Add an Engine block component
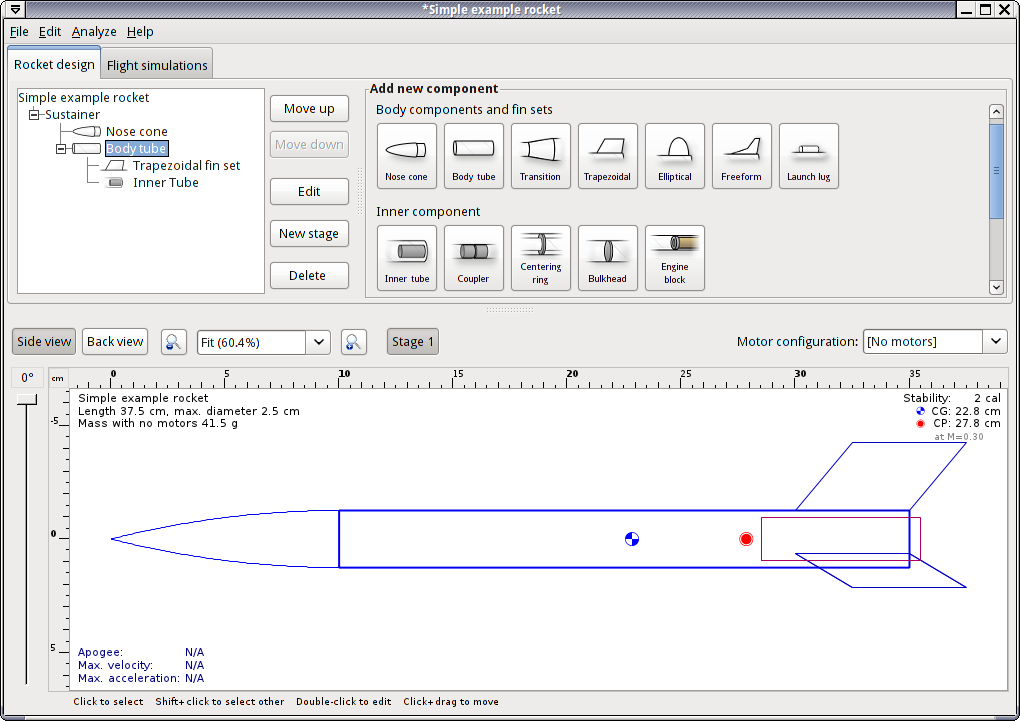The width and height of the screenshot is (1020, 721). click(674, 258)
